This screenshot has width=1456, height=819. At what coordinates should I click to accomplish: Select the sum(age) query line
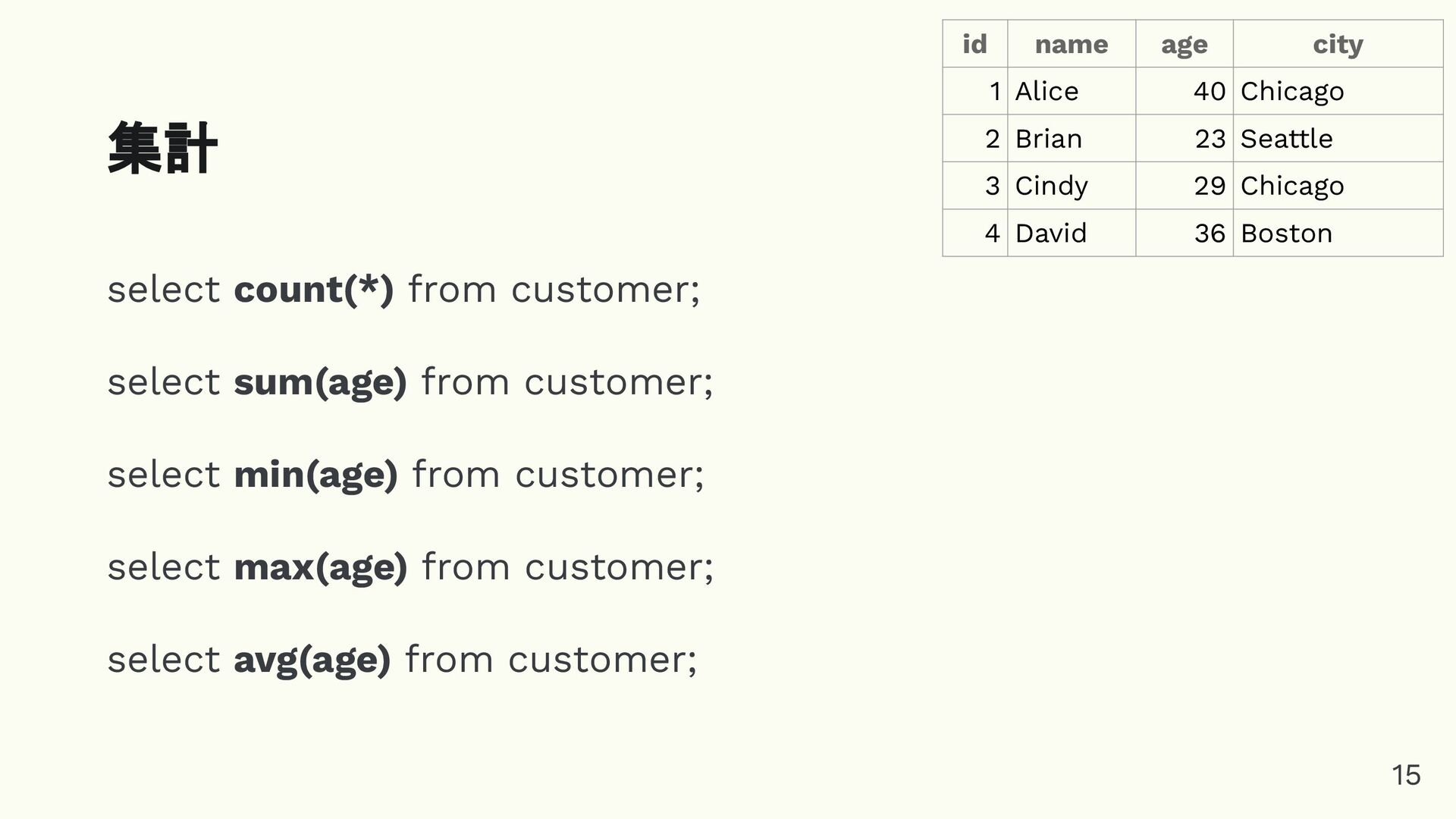coord(410,381)
